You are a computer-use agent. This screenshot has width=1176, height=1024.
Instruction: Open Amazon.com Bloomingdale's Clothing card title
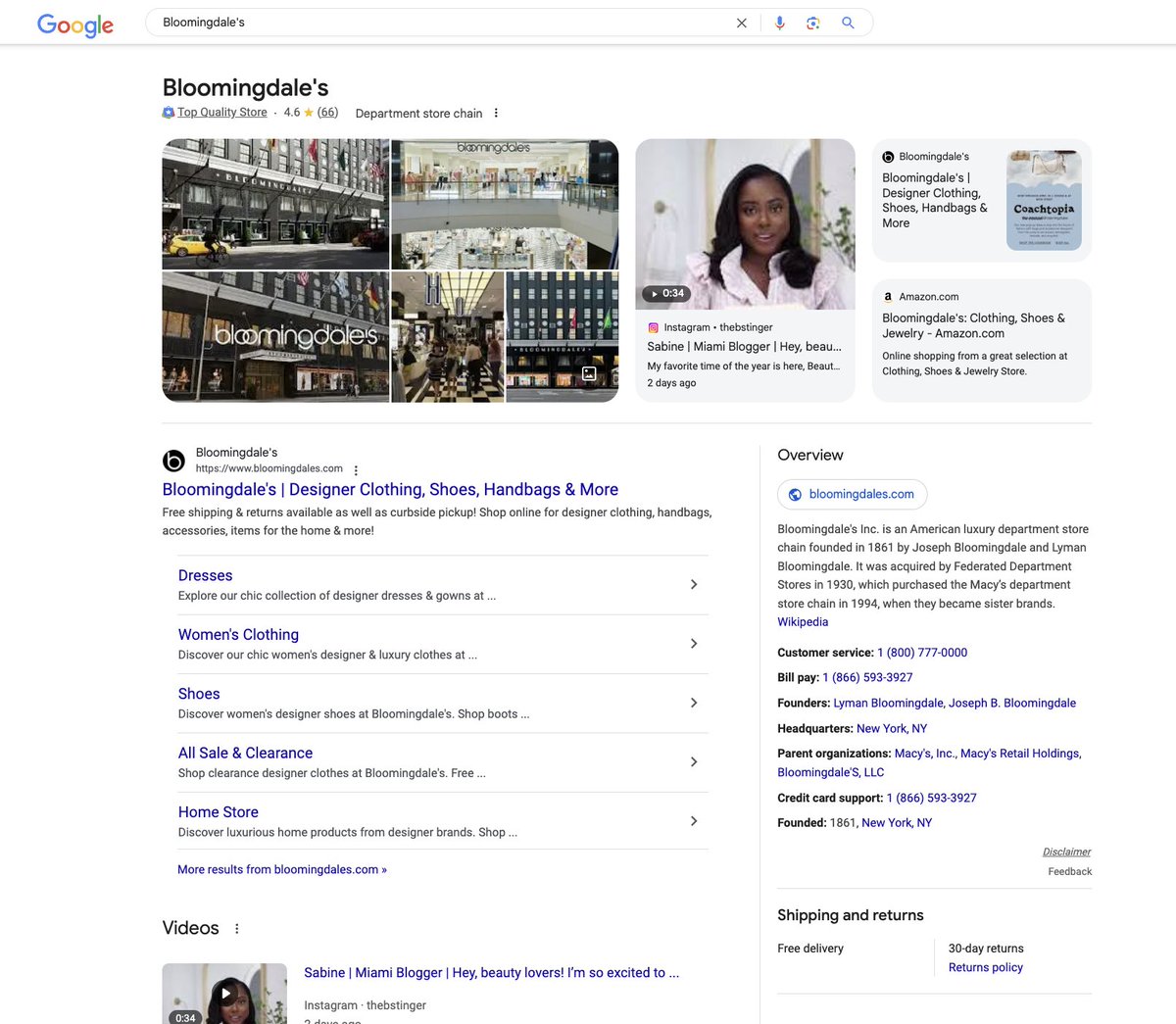point(973,325)
